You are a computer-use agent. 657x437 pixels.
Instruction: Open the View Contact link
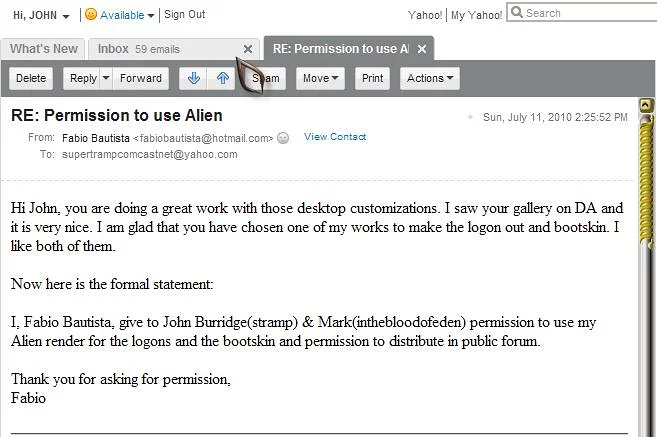coord(335,137)
